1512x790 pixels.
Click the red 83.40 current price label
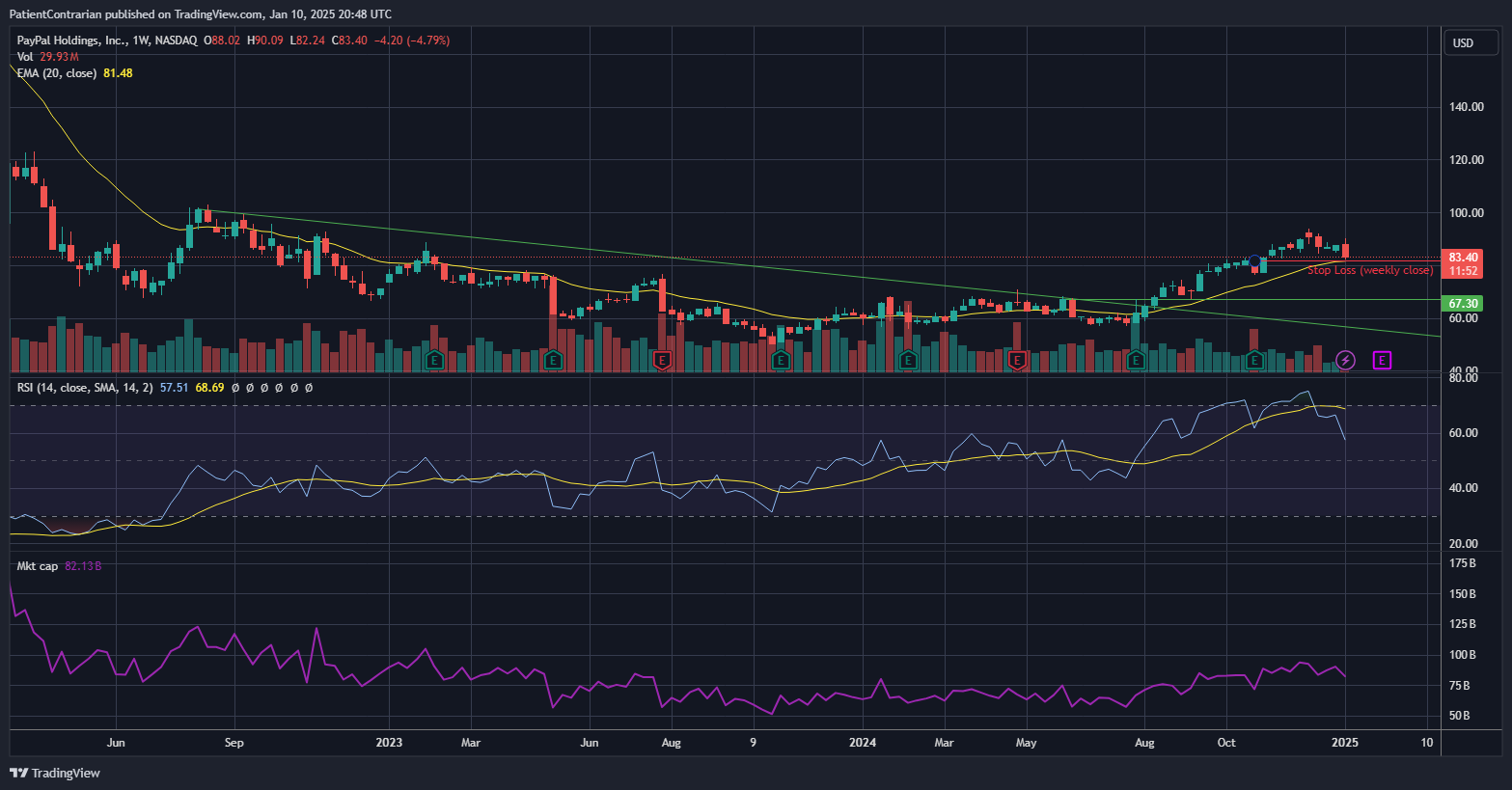pos(1463,258)
